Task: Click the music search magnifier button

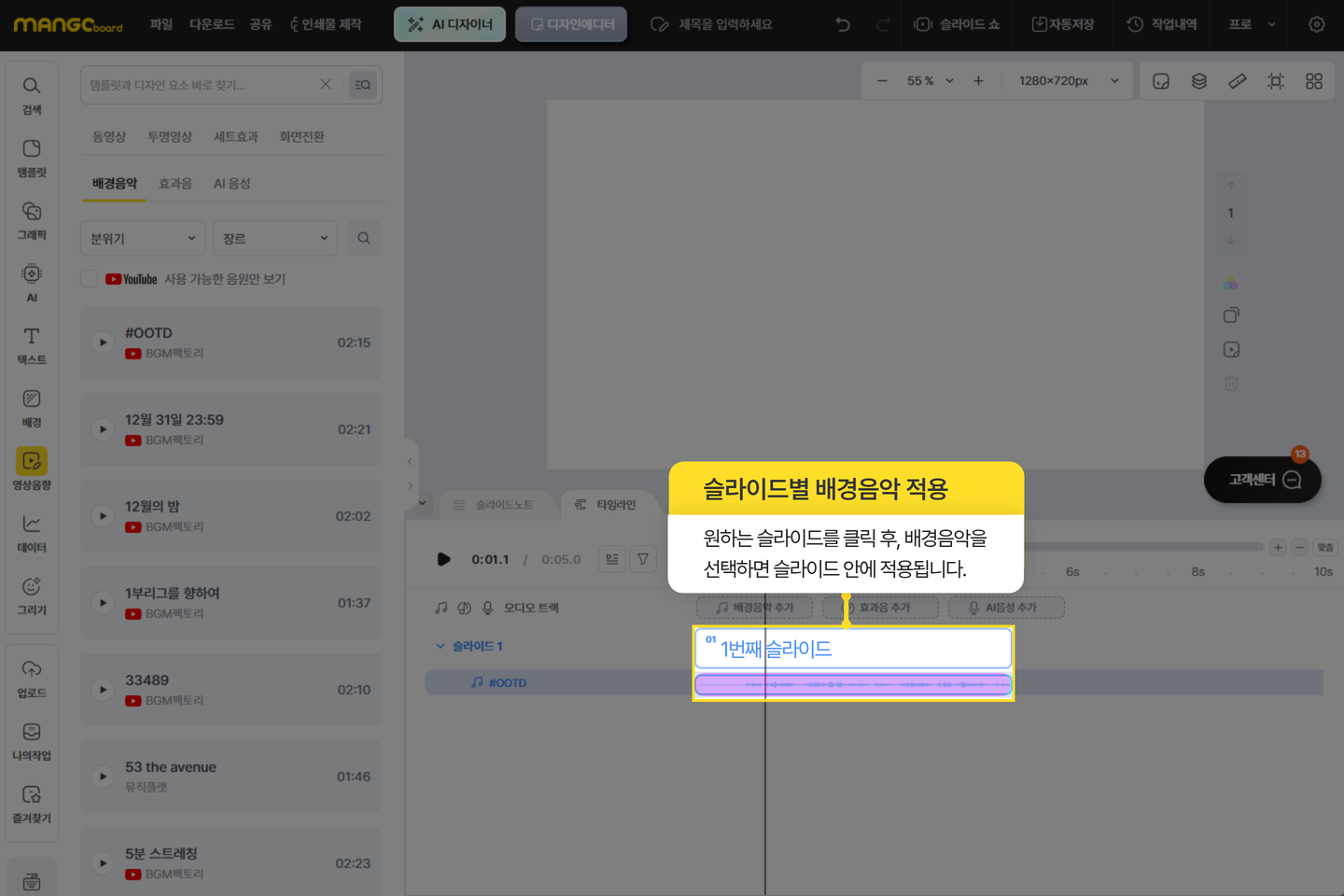Action: (x=364, y=238)
